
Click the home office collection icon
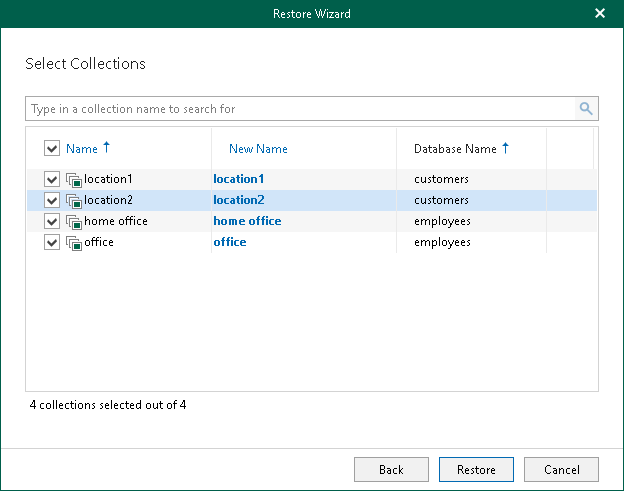click(74, 222)
